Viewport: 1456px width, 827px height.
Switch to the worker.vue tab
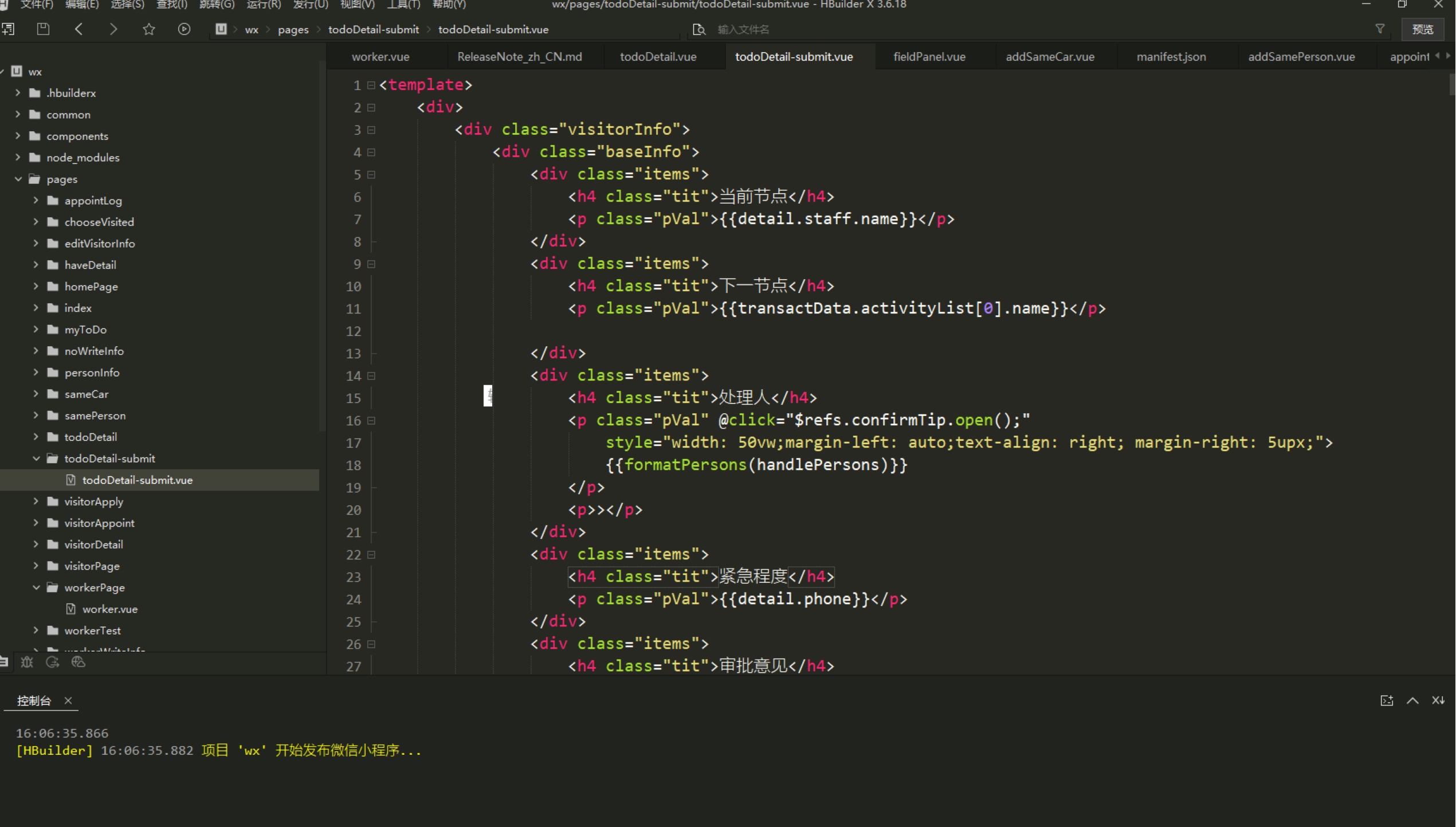380,56
